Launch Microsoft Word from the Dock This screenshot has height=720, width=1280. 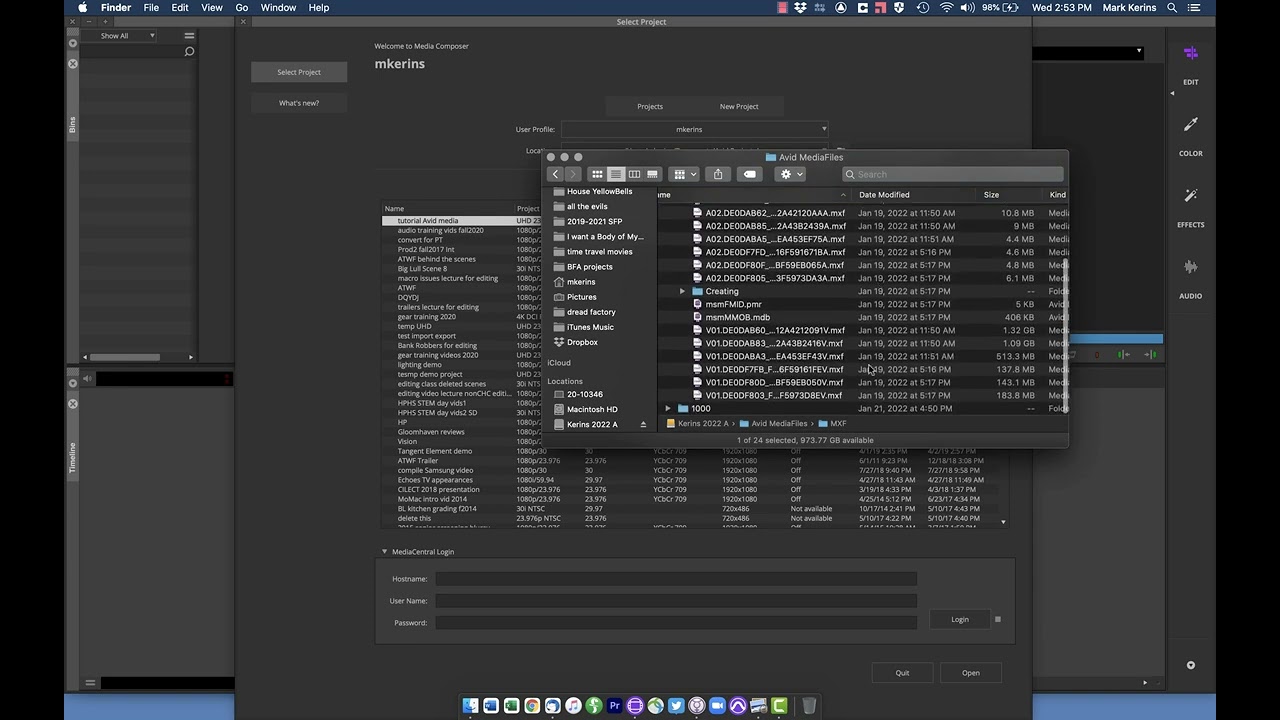[x=491, y=706]
